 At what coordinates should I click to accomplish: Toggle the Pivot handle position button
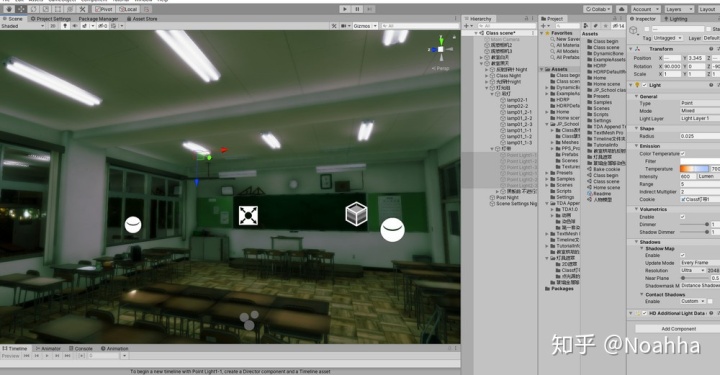(x=104, y=9)
